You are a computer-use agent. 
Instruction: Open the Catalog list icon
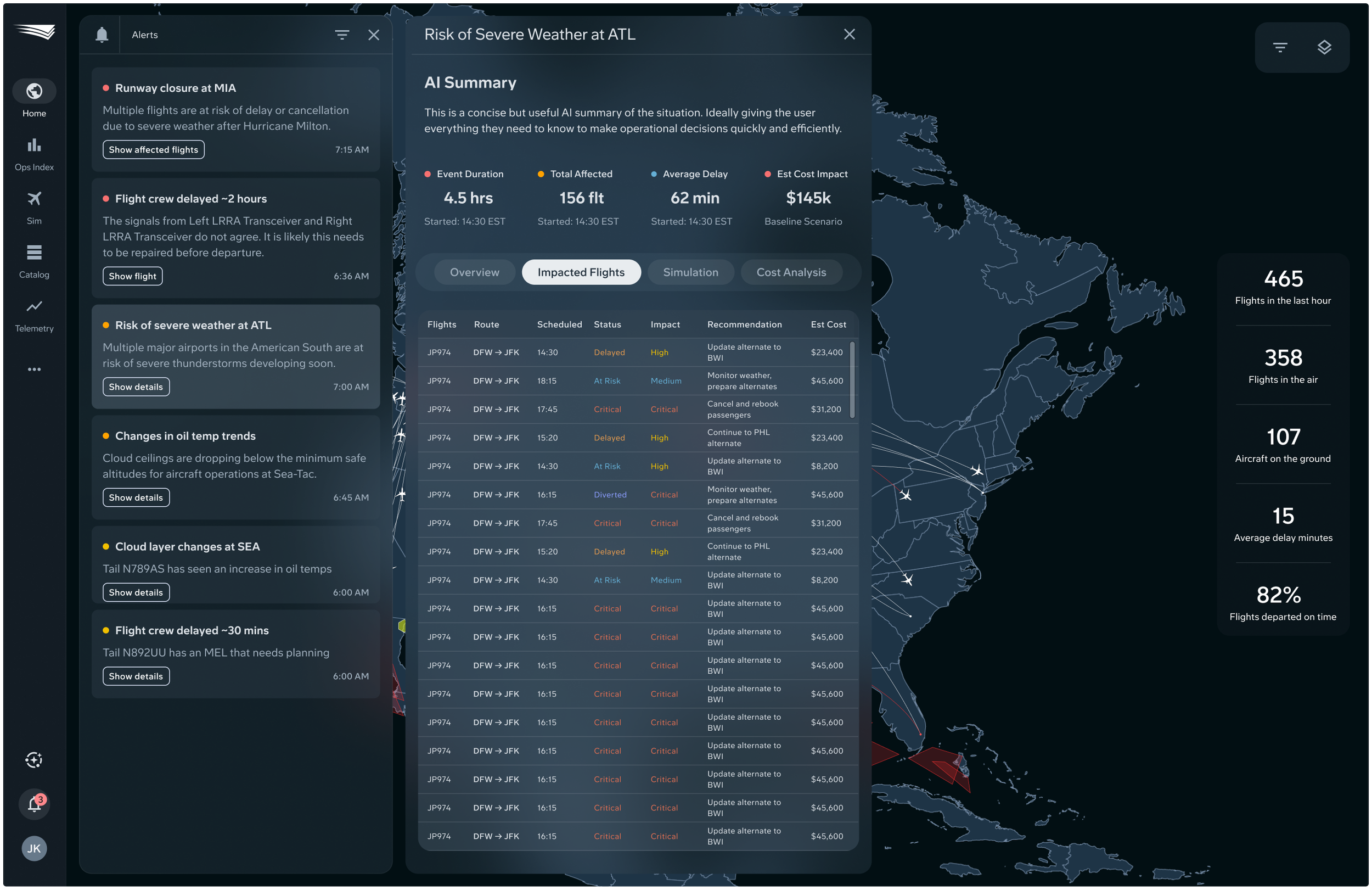34,253
